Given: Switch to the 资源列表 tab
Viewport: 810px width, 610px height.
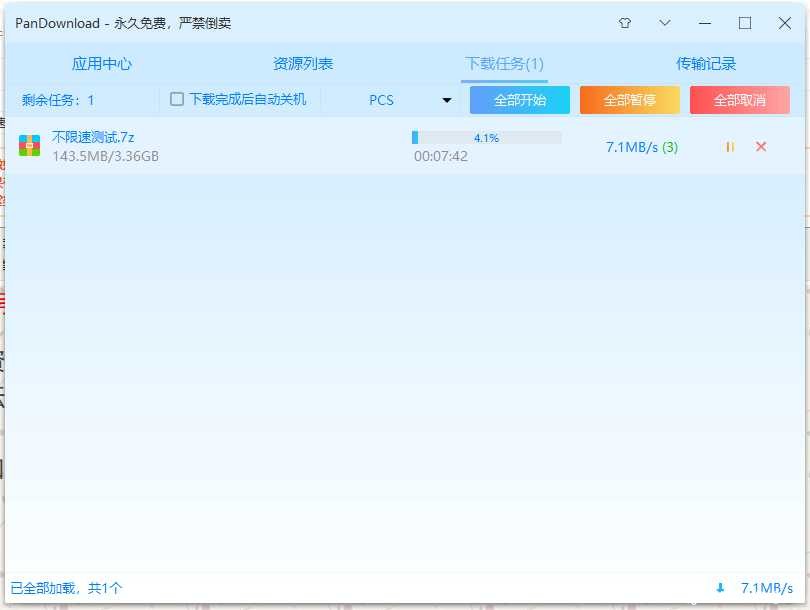Looking at the screenshot, I should coord(303,64).
